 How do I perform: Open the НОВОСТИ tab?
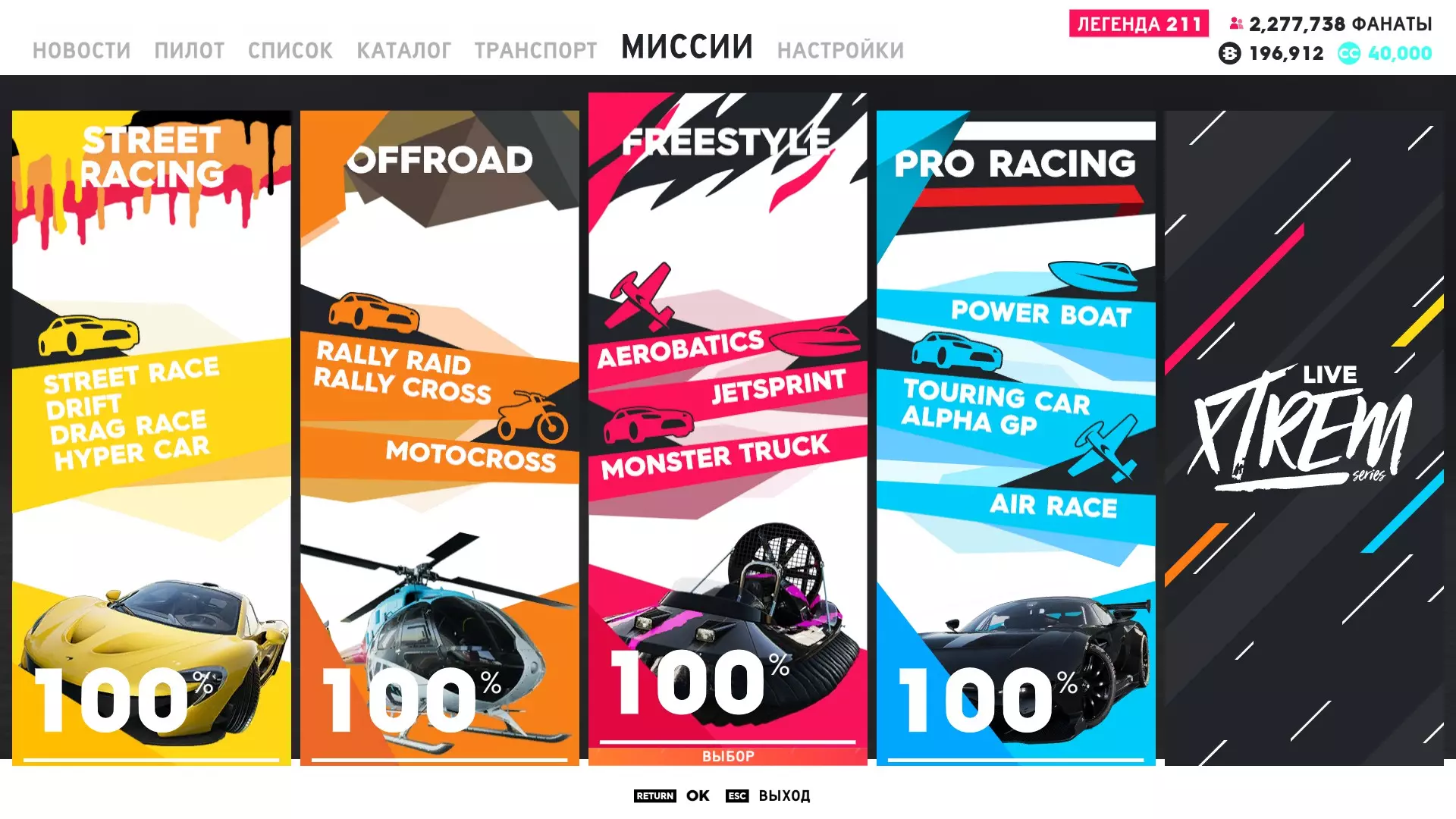tap(81, 51)
